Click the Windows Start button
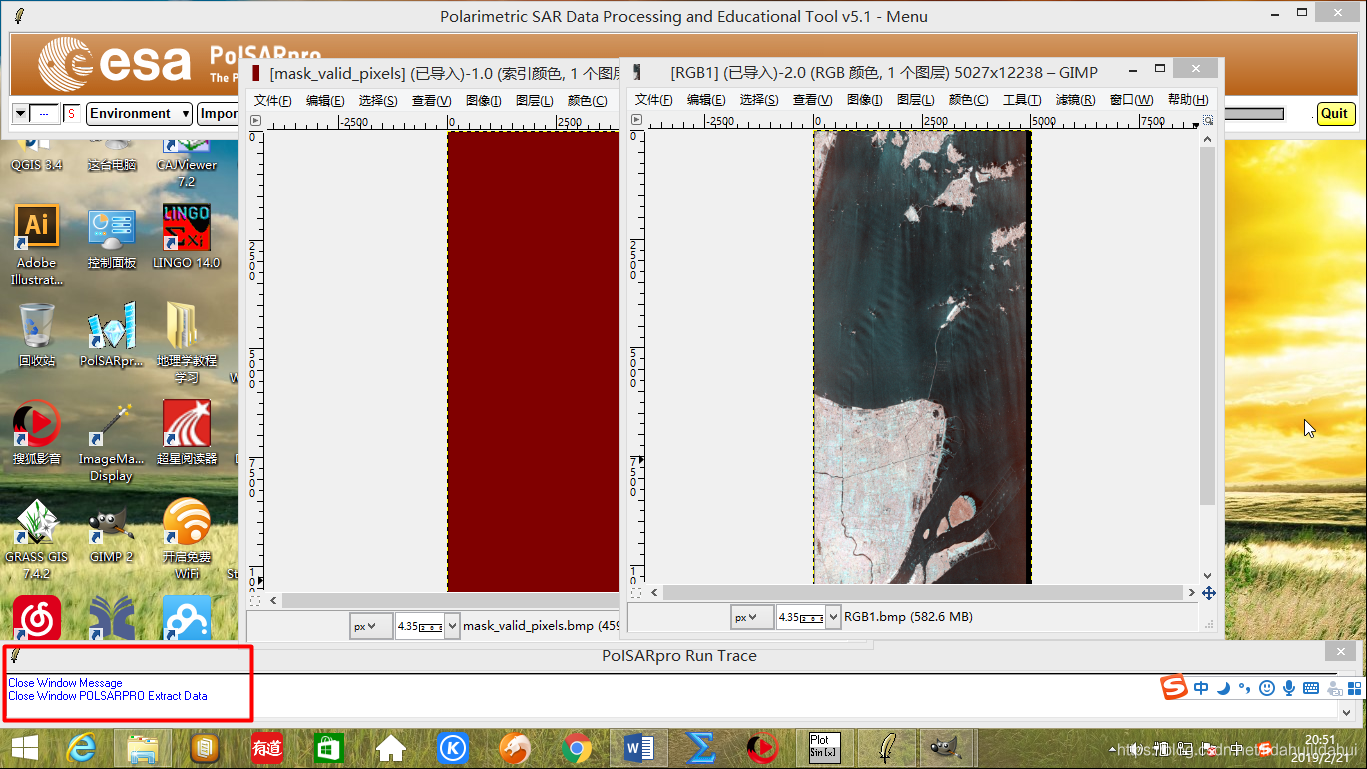The width and height of the screenshot is (1367, 769). pyautogui.click(x=24, y=748)
